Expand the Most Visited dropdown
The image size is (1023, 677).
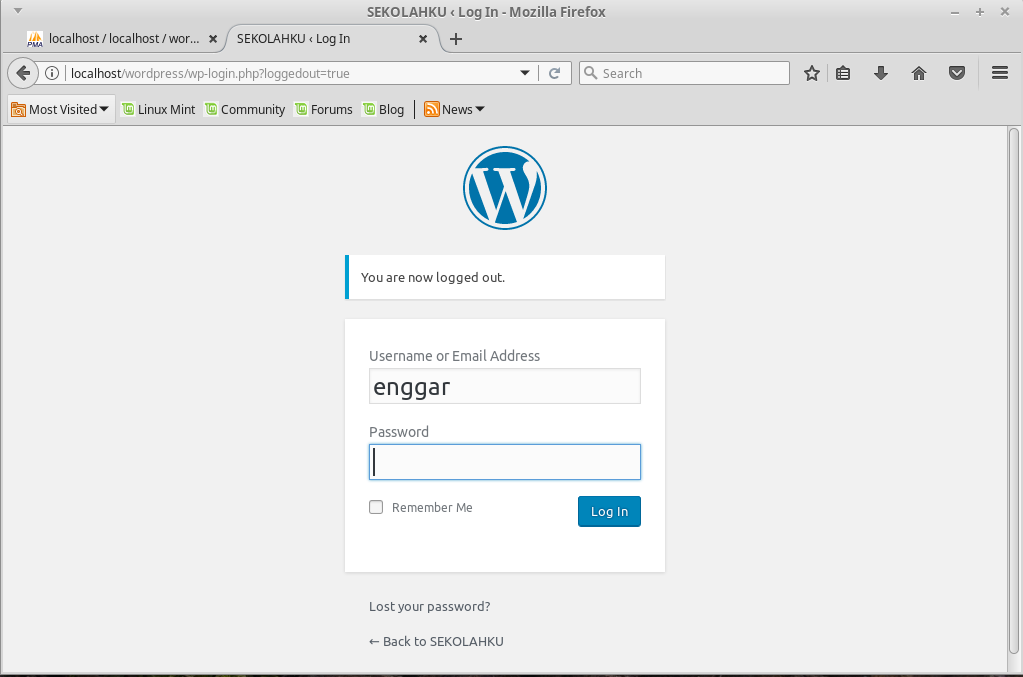[x=60, y=108]
